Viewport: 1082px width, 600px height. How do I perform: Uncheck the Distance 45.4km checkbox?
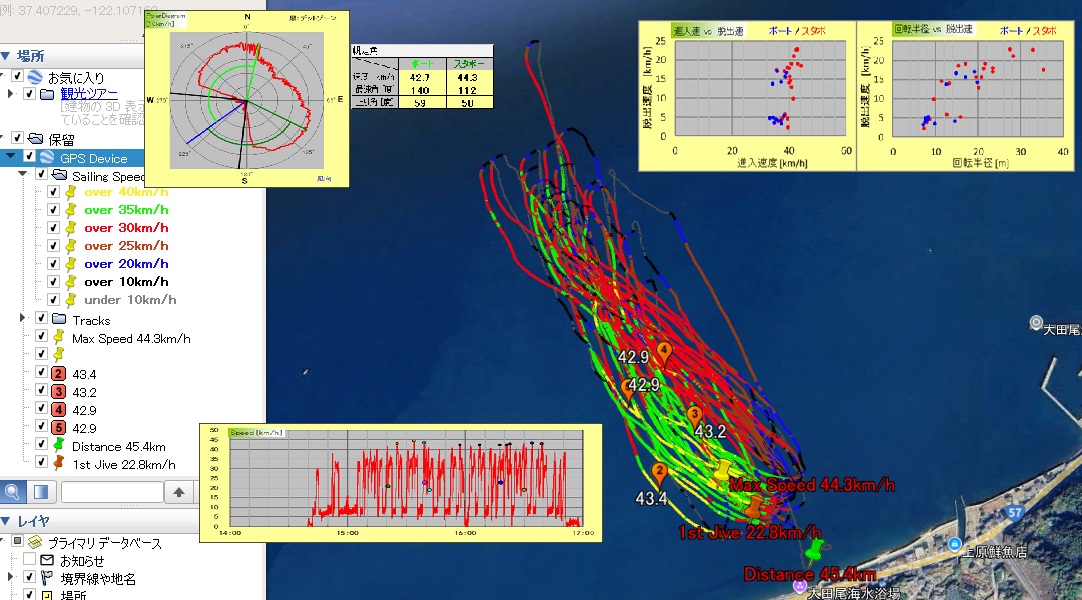point(41,445)
